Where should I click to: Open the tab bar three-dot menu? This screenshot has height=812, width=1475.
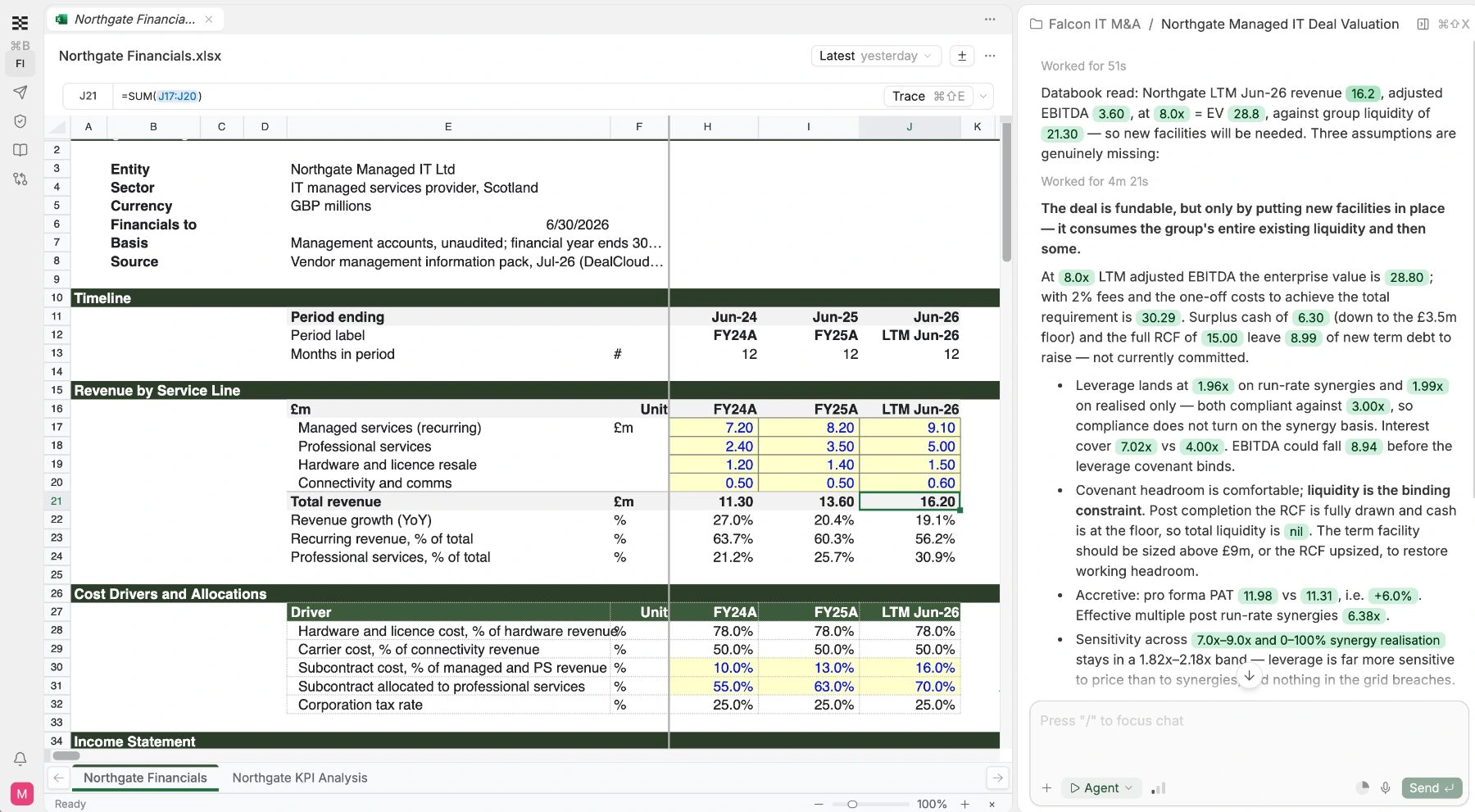[990, 19]
